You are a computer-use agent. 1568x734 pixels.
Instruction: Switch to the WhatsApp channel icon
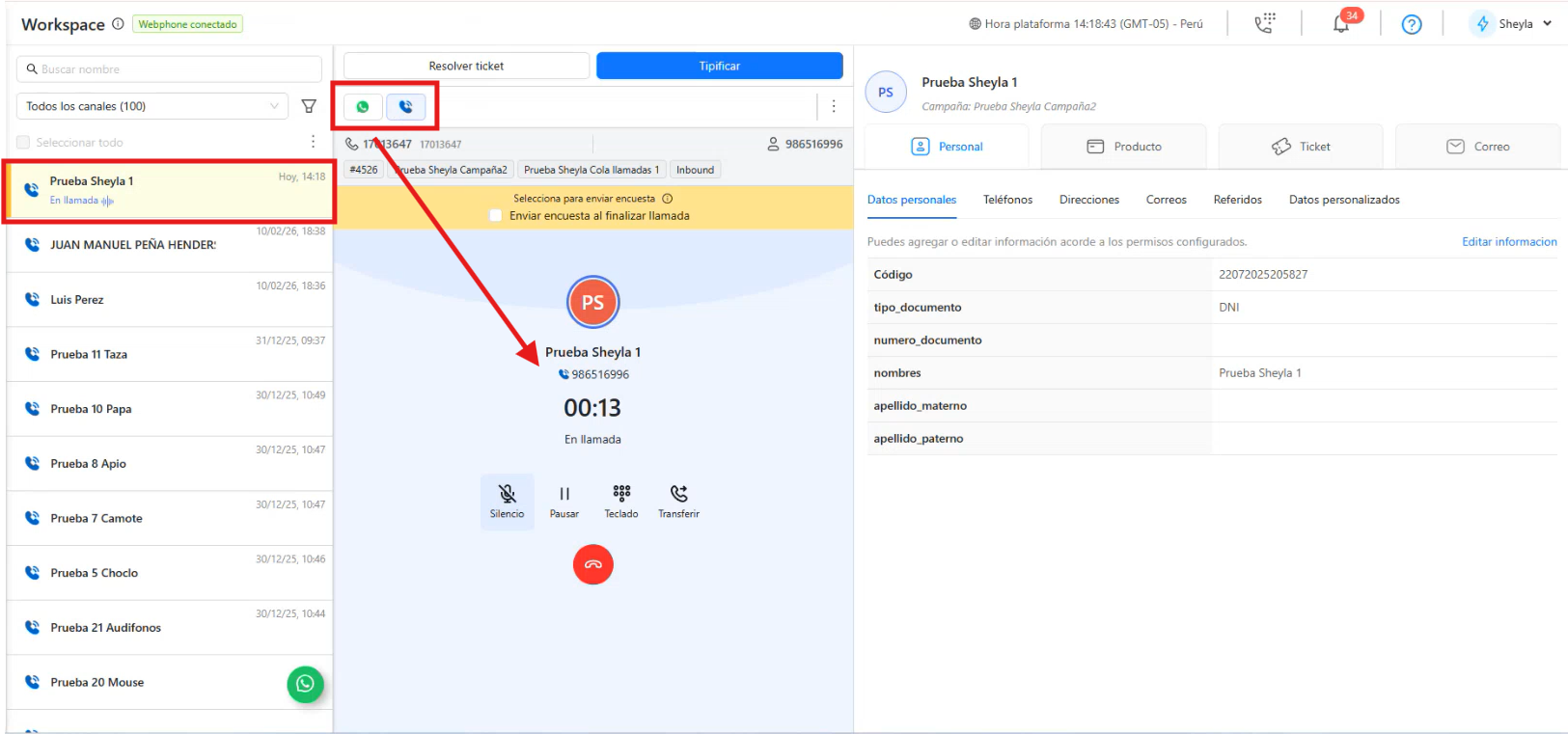(363, 107)
